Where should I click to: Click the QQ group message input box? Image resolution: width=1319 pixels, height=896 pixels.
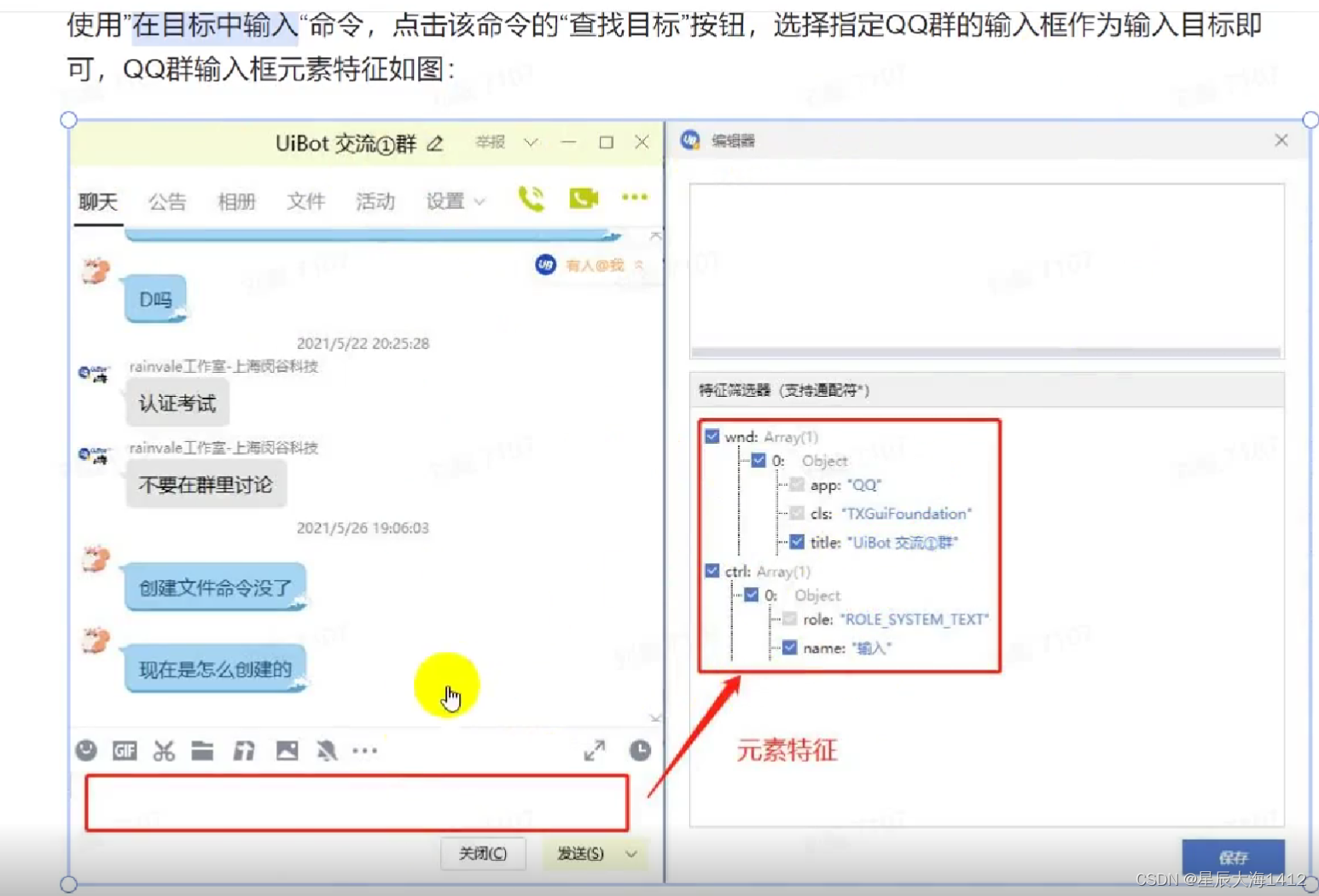click(x=357, y=802)
